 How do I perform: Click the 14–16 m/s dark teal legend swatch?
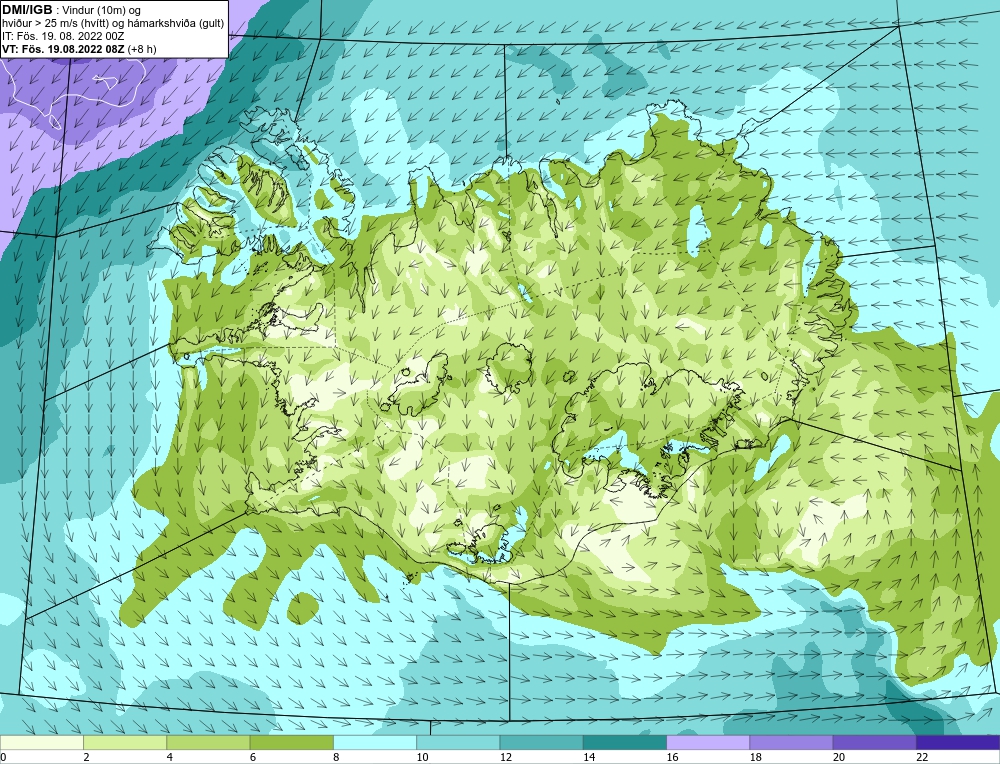pos(624,742)
